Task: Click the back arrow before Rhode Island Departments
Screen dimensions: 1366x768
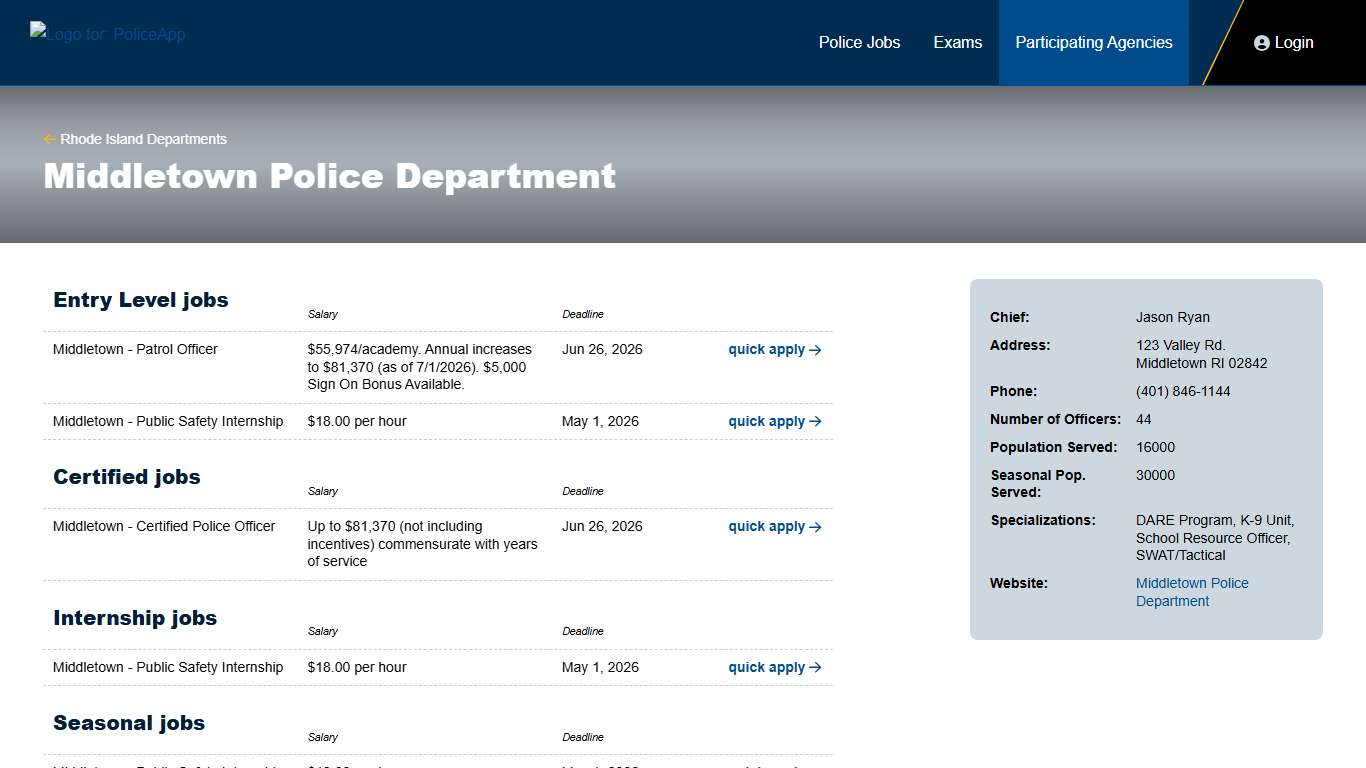Action: point(48,139)
